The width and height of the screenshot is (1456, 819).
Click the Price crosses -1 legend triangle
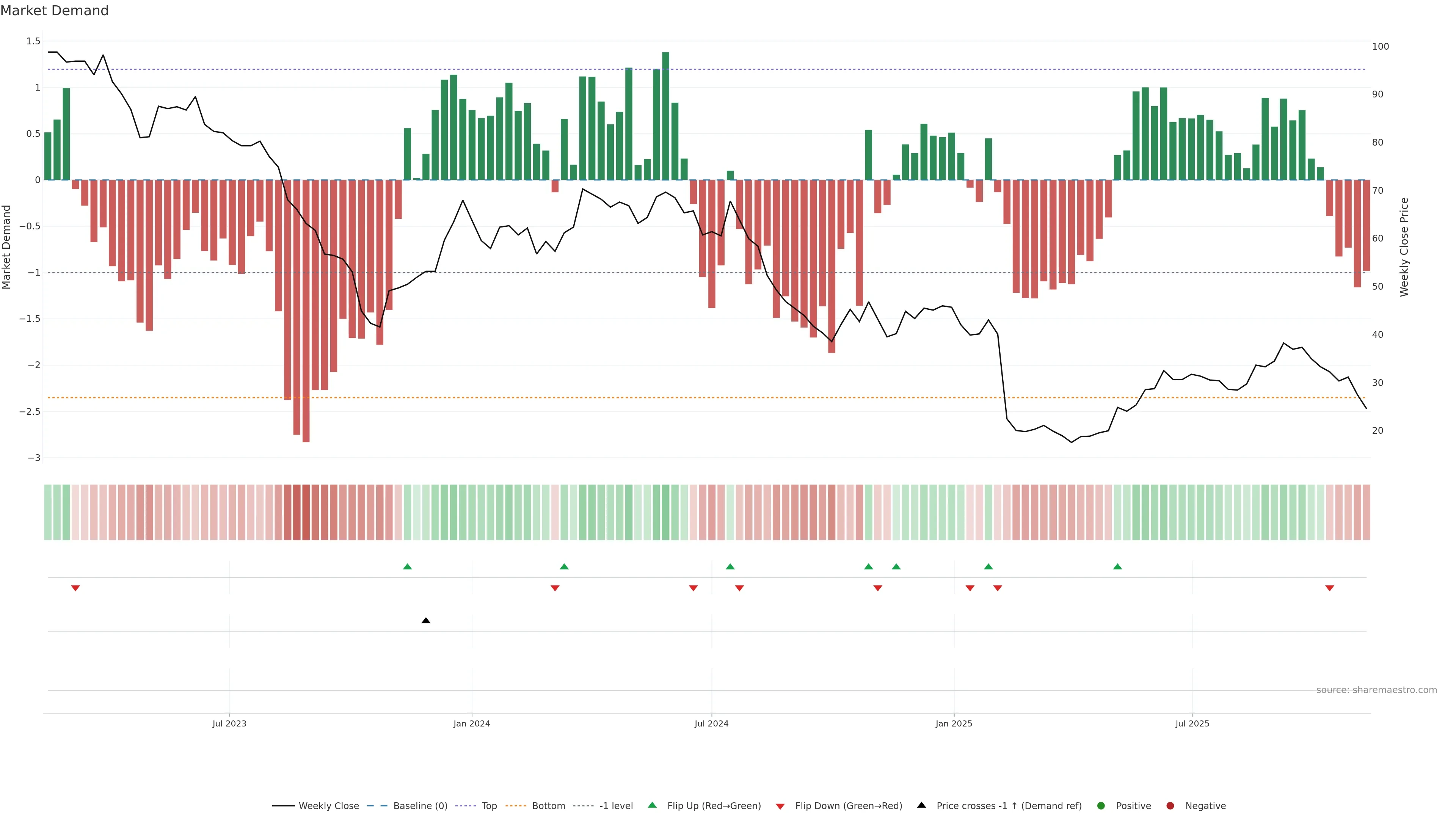click(921, 805)
